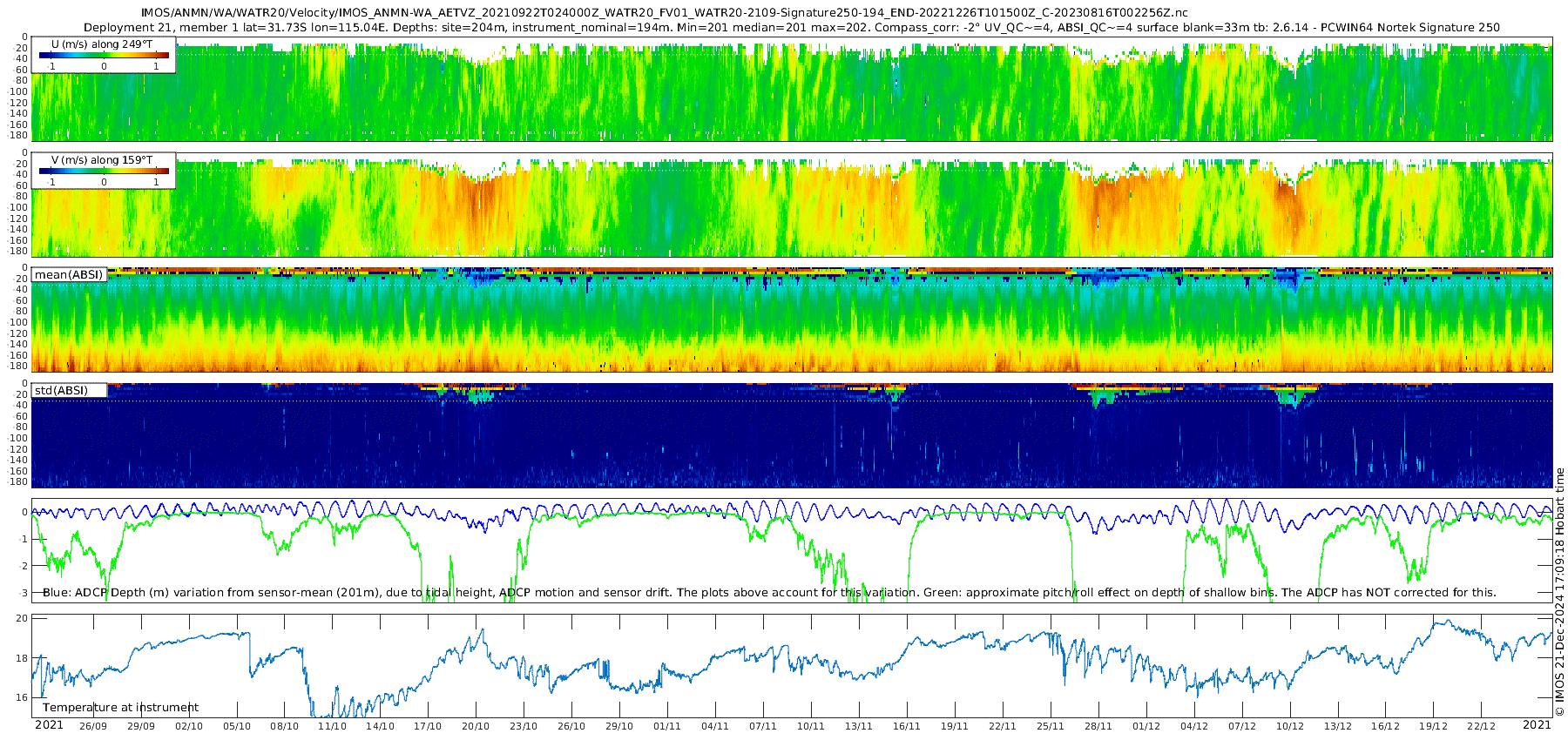Screen dimensions: 1568x740
Task: Pick the 01/11 date on time axis
Action: point(666,726)
